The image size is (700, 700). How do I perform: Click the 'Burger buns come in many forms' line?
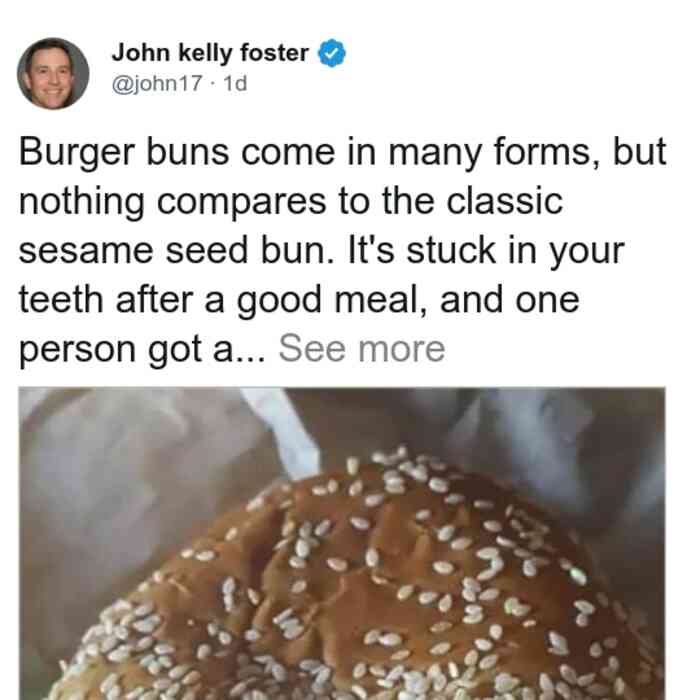click(x=343, y=153)
